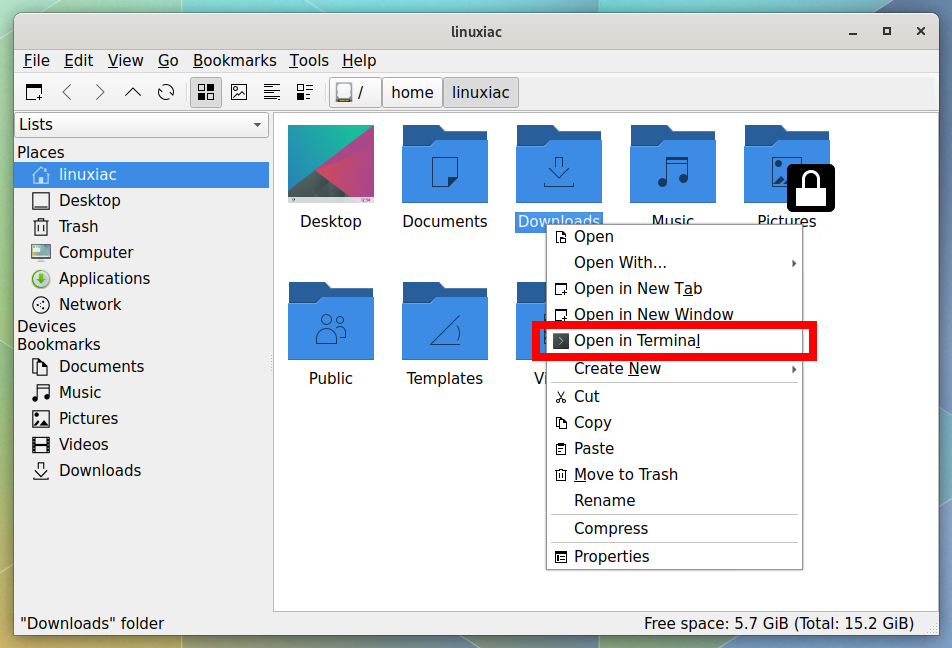Image resolution: width=952 pixels, height=648 pixels.
Task: Choose Copy in context menu
Action: (x=674, y=423)
